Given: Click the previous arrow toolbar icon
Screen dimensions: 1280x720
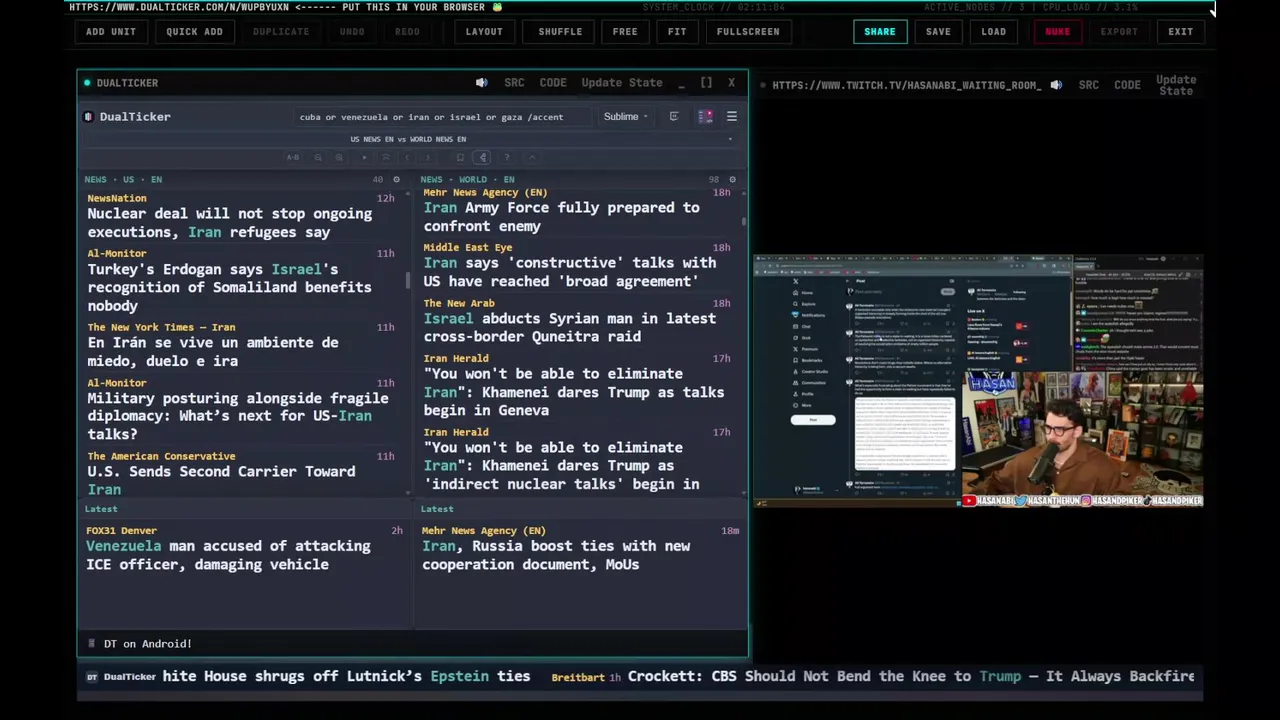Looking at the screenshot, I should pyautogui.click(x=407, y=157).
